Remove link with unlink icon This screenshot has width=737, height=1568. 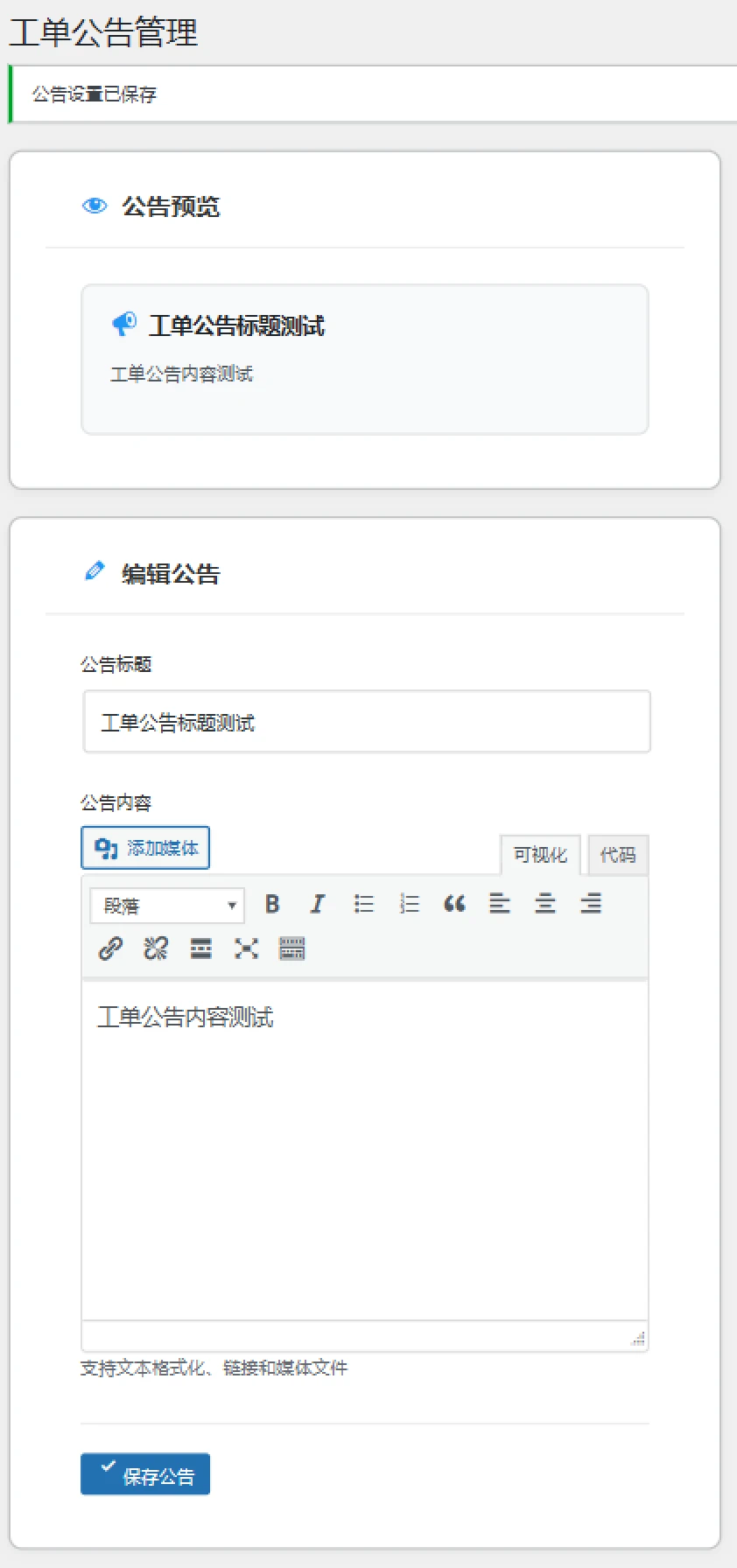156,948
